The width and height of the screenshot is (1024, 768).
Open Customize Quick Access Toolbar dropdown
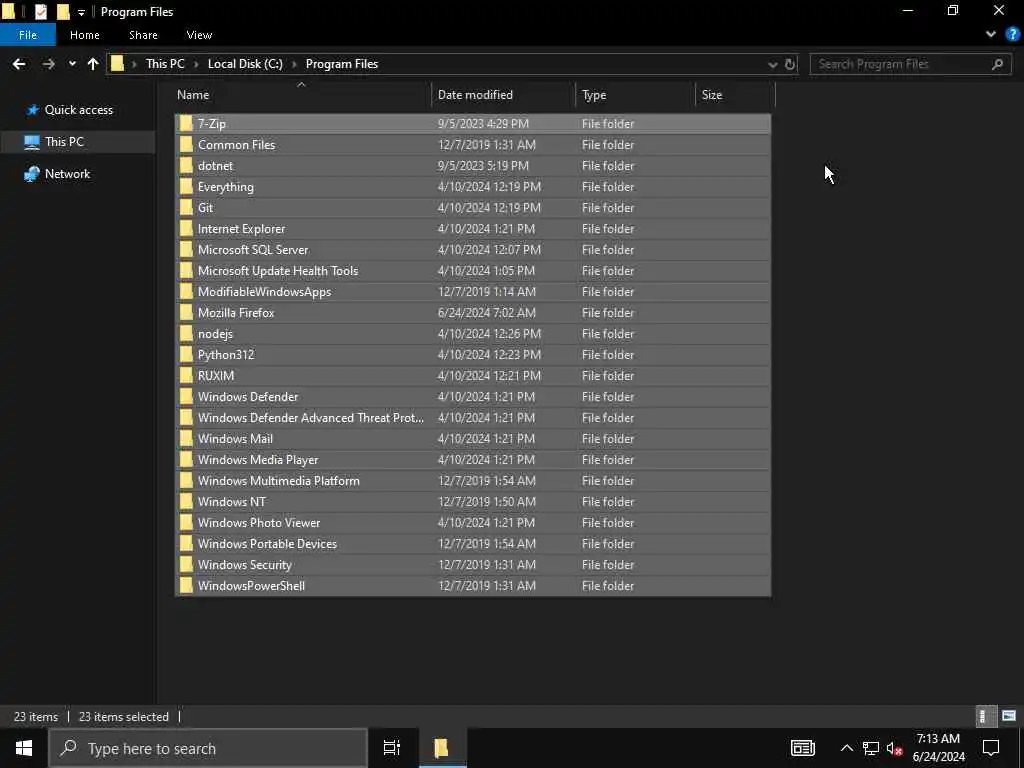pos(81,12)
